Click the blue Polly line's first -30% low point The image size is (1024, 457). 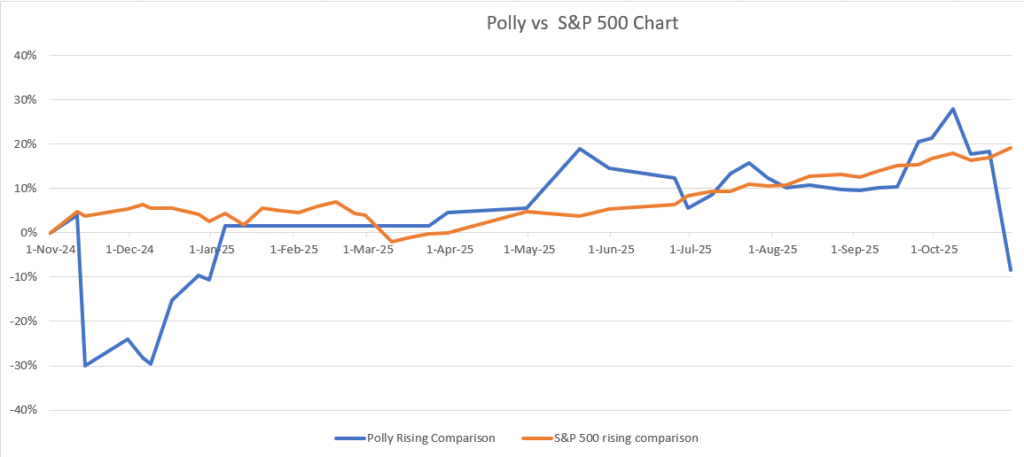coord(85,365)
